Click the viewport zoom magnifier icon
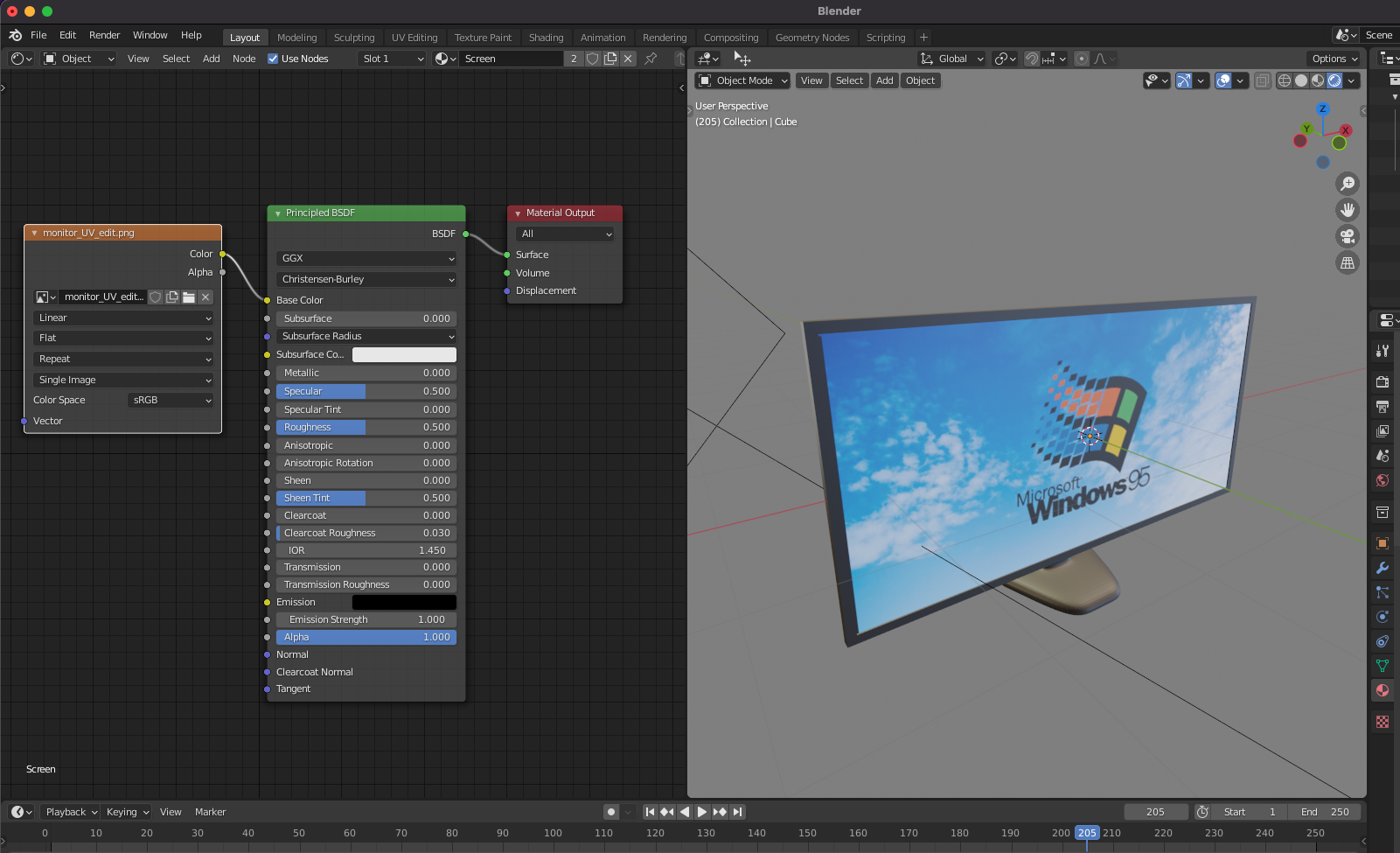The width and height of the screenshot is (1400, 853). (x=1348, y=183)
